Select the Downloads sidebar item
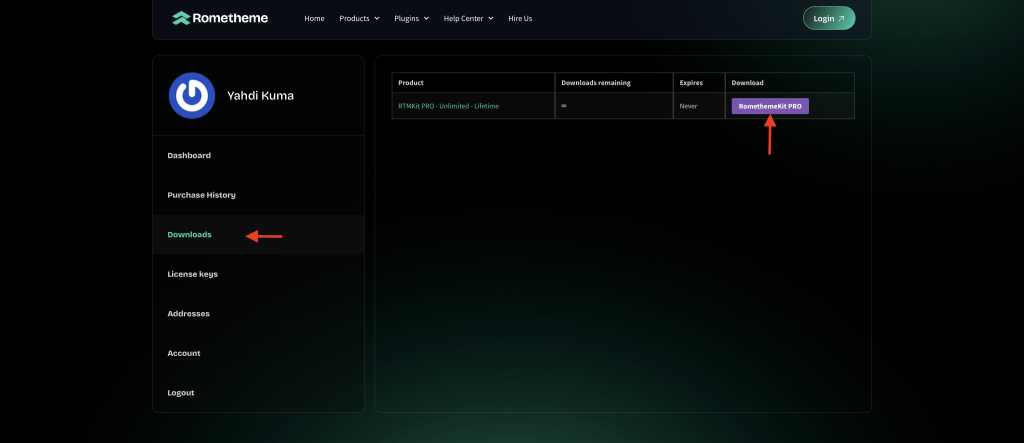Image resolution: width=1024 pixels, height=443 pixels. (190, 234)
